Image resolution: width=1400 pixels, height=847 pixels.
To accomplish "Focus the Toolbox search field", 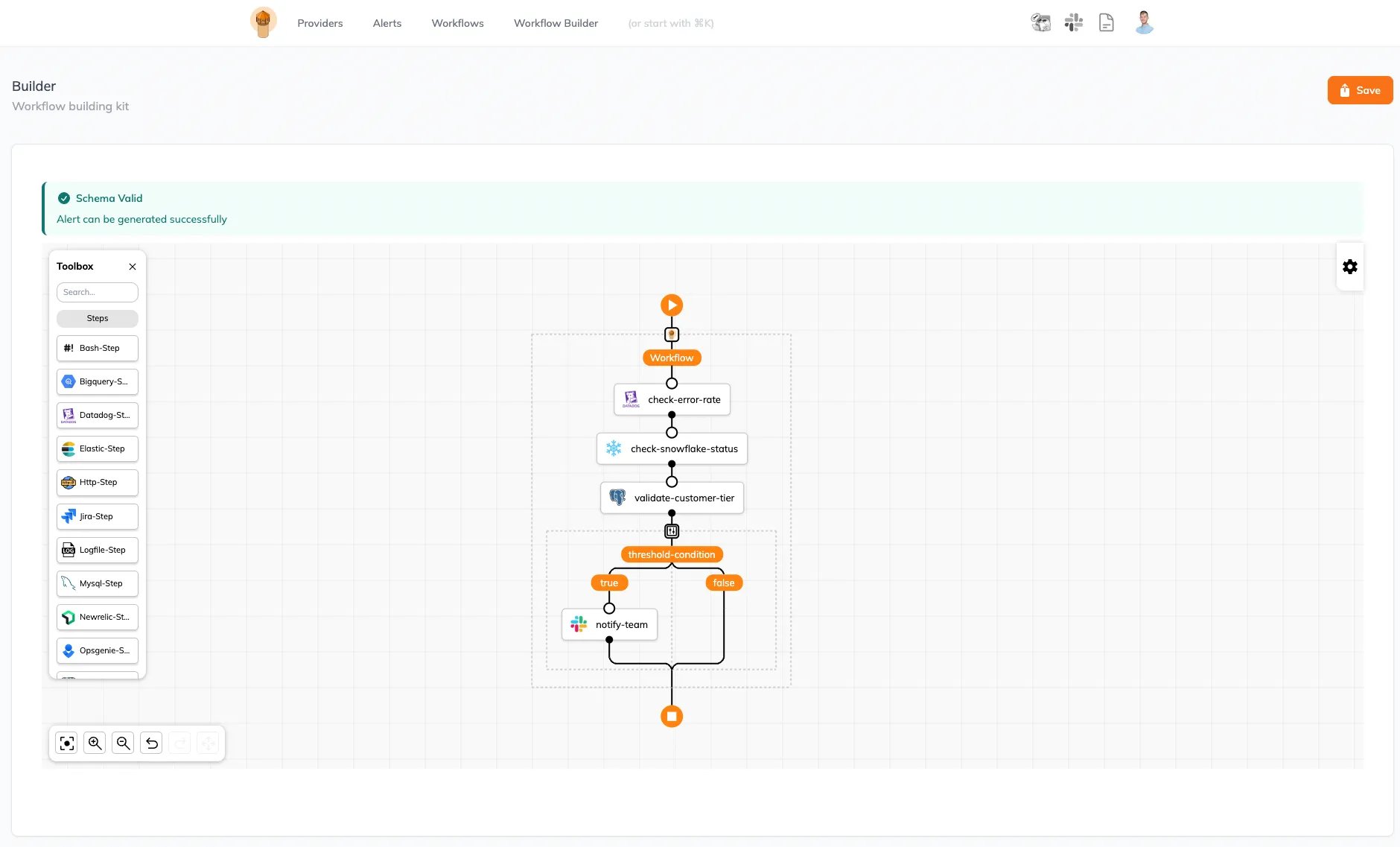I will point(98,293).
